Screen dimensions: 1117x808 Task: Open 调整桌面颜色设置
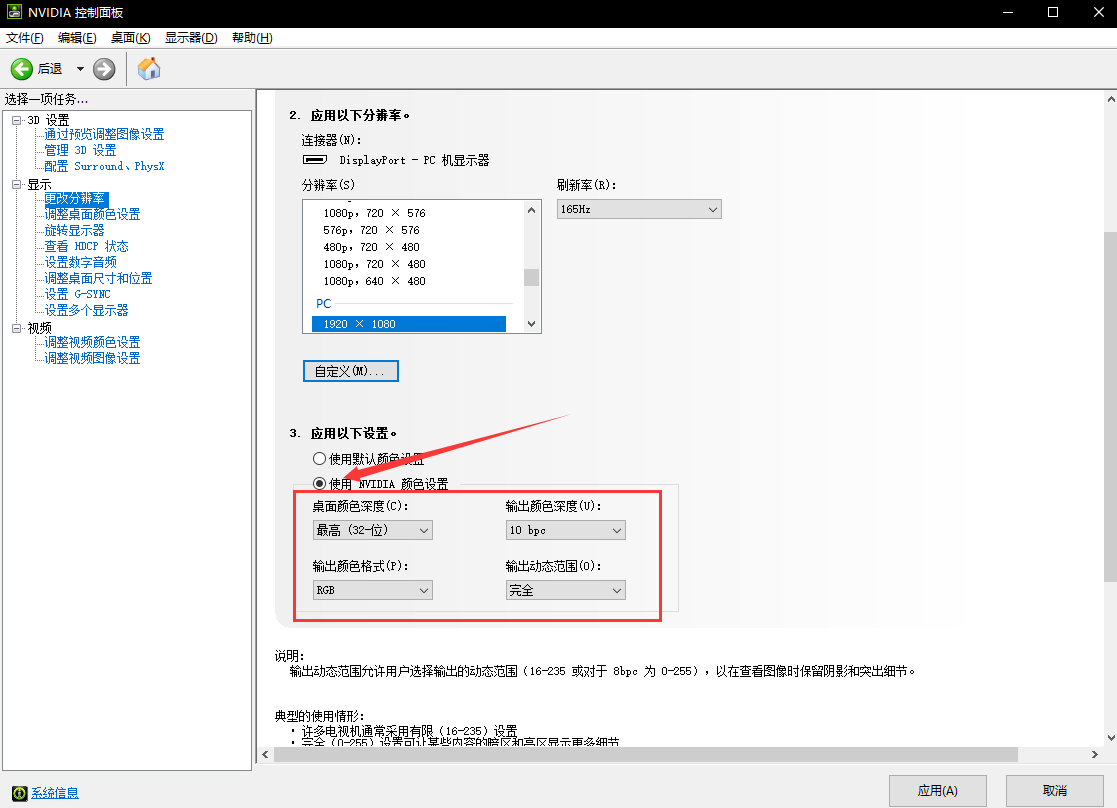click(x=92, y=214)
